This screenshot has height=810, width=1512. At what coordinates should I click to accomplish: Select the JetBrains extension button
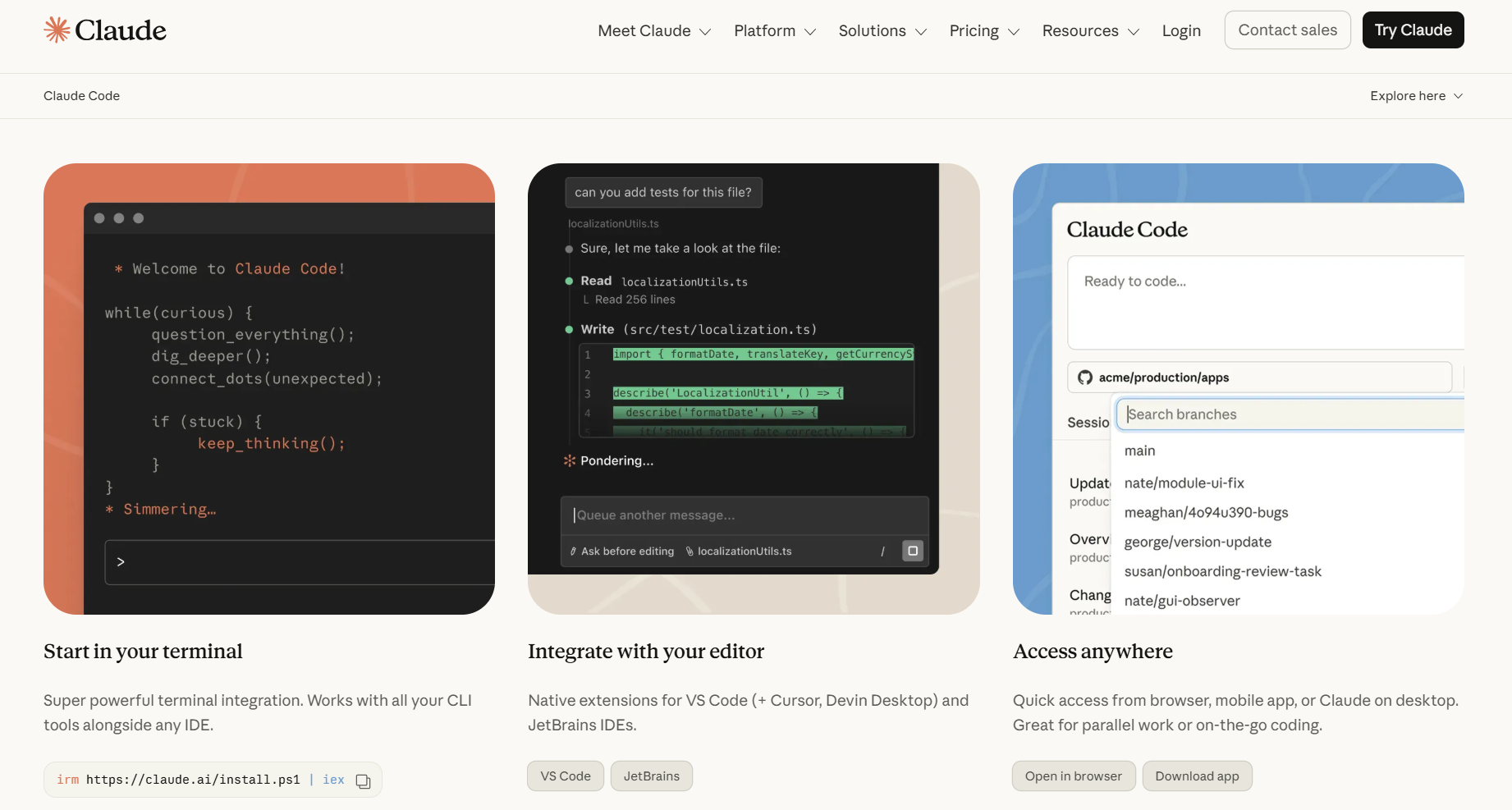coord(652,776)
